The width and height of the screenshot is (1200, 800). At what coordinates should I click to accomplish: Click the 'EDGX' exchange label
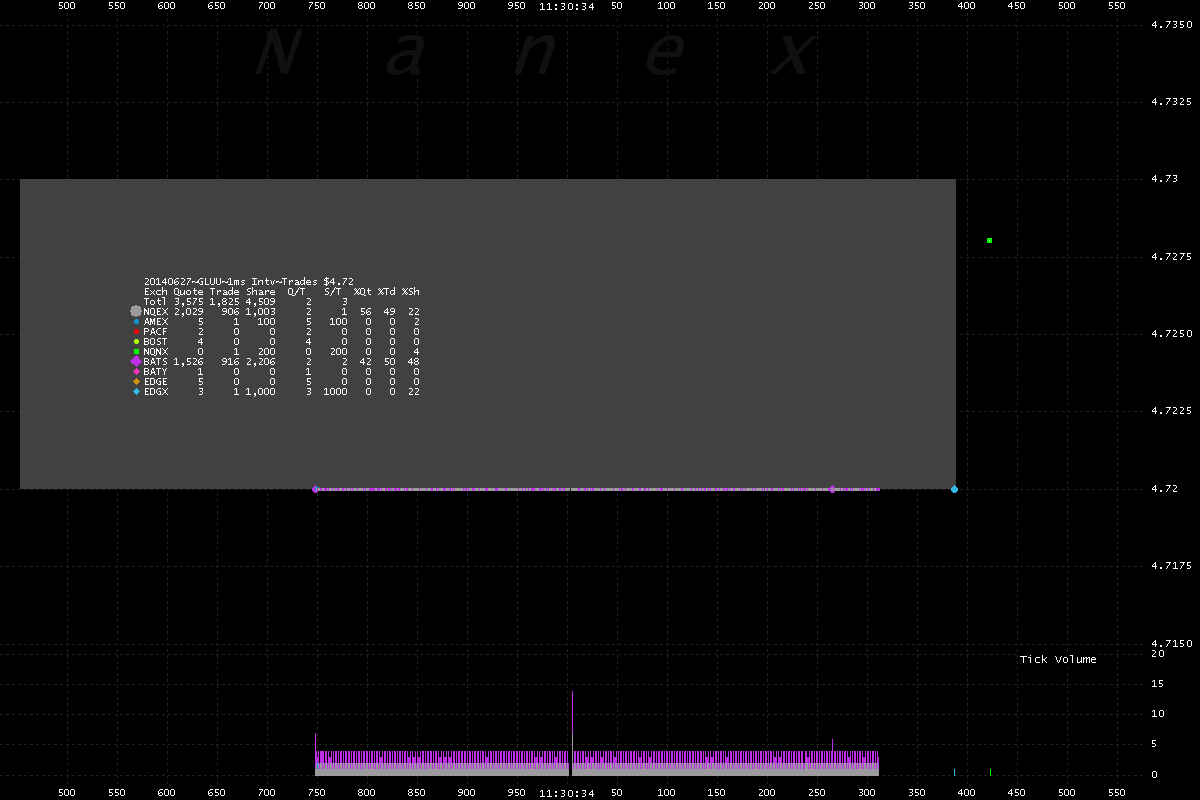[x=156, y=392]
